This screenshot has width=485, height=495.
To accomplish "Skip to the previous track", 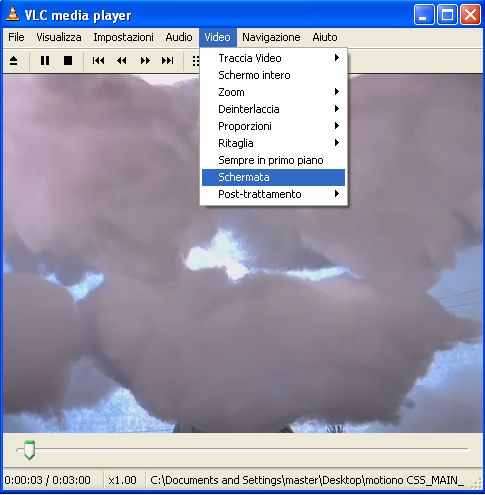I will click(x=98, y=61).
